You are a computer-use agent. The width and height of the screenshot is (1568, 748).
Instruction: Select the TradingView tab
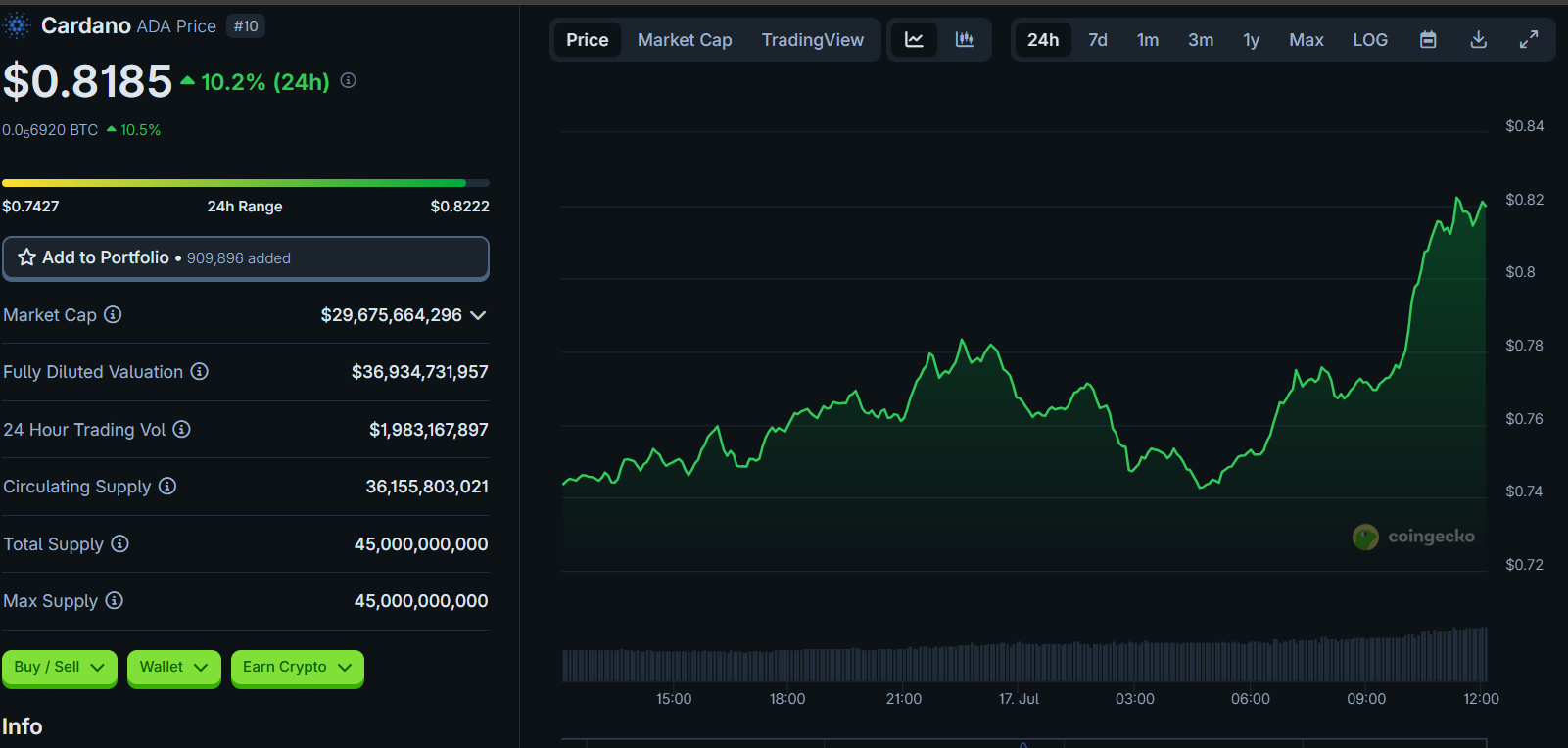pyautogui.click(x=813, y=40)
